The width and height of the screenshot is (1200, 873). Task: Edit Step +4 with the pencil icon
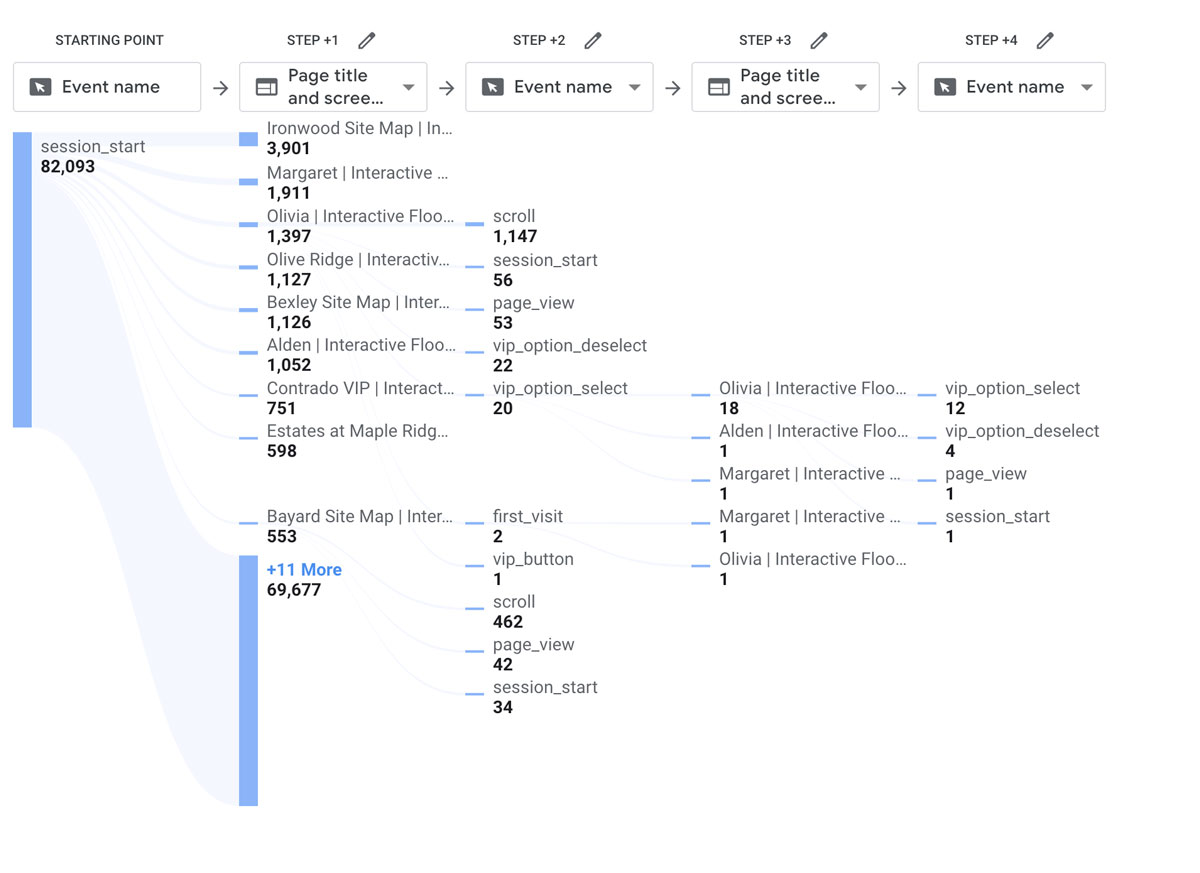pos(1045,40)
